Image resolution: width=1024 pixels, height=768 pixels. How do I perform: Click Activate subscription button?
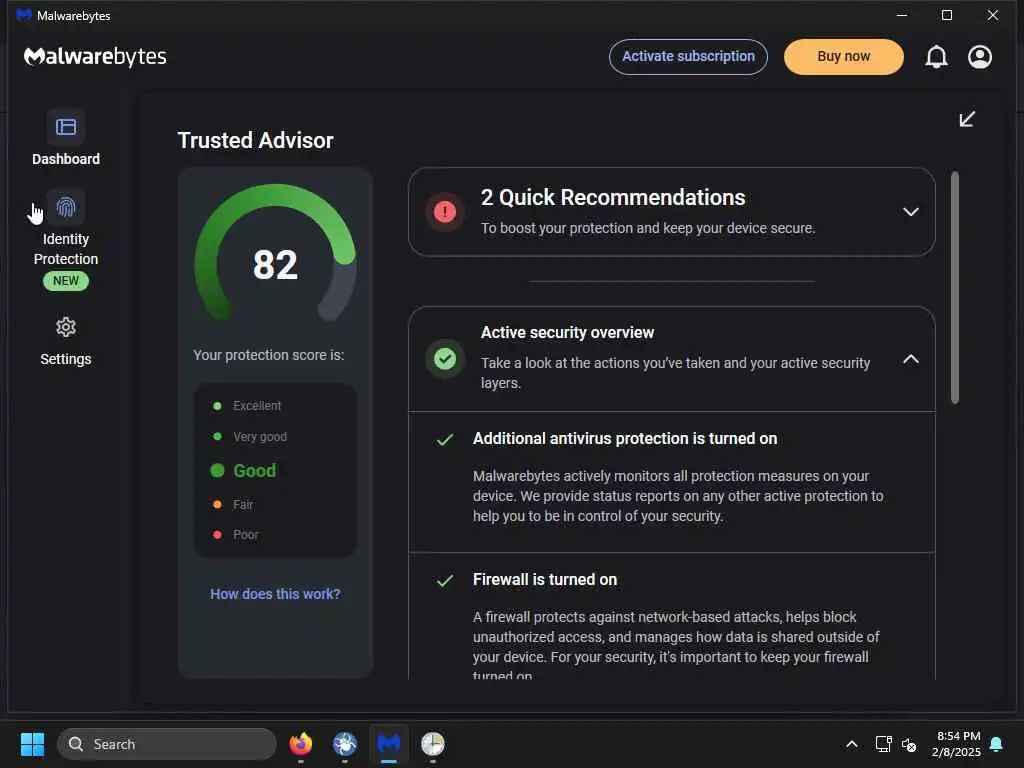click(688, 57)
